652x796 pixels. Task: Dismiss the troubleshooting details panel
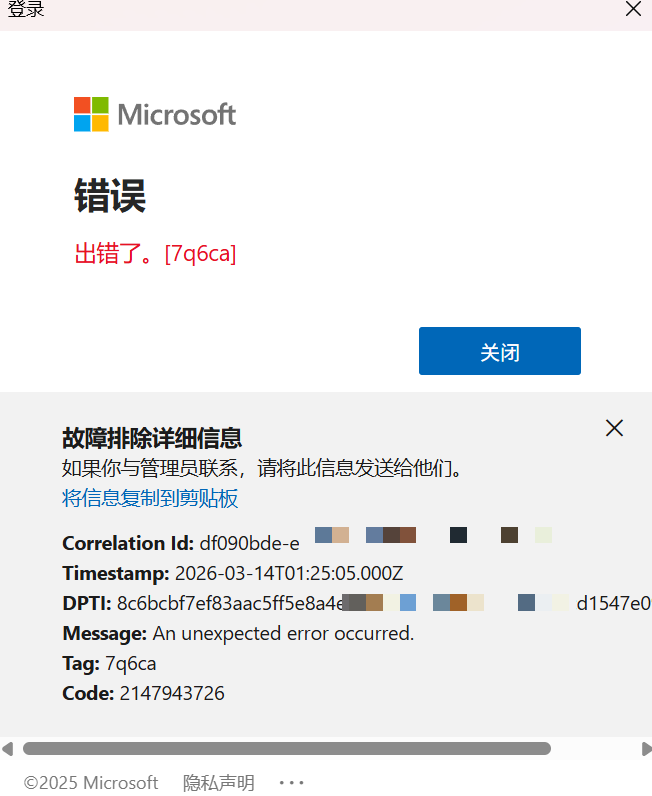tap(614, 428)
